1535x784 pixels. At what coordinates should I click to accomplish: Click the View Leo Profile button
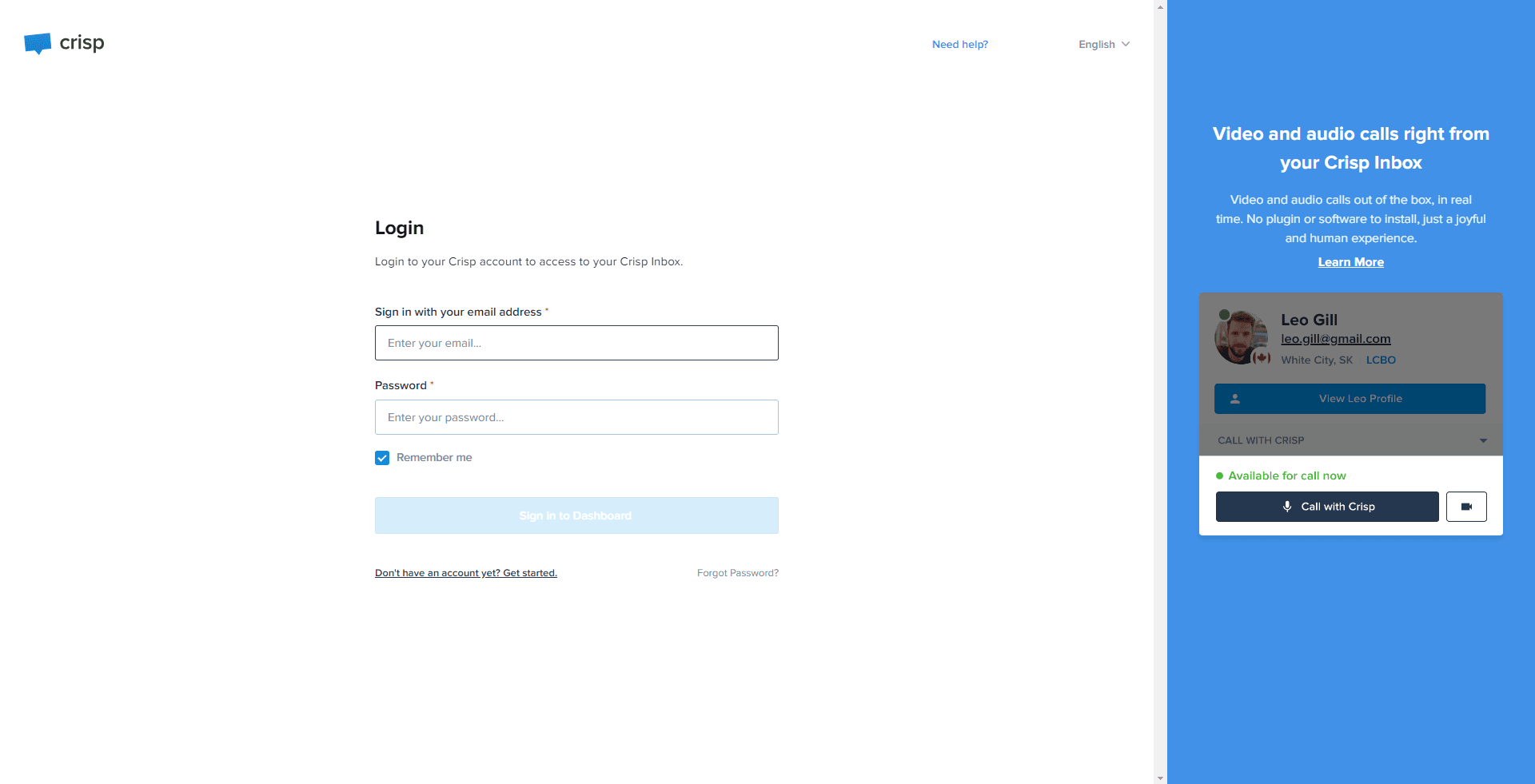pos(1350,399)
